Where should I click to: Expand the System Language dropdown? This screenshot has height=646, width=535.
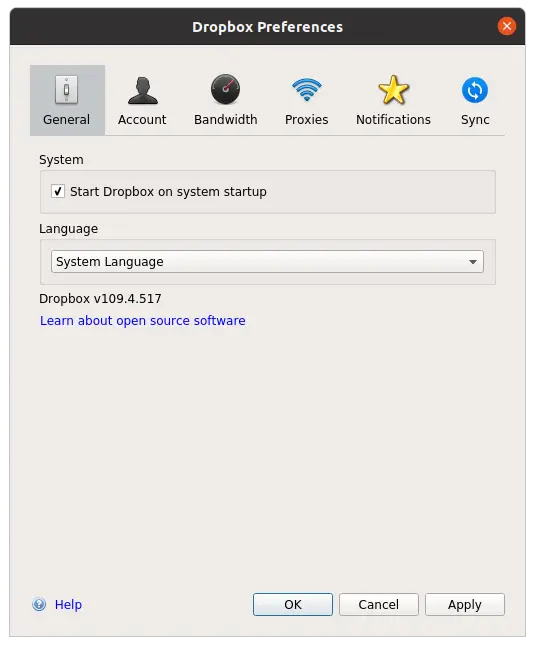coord(267,262)
